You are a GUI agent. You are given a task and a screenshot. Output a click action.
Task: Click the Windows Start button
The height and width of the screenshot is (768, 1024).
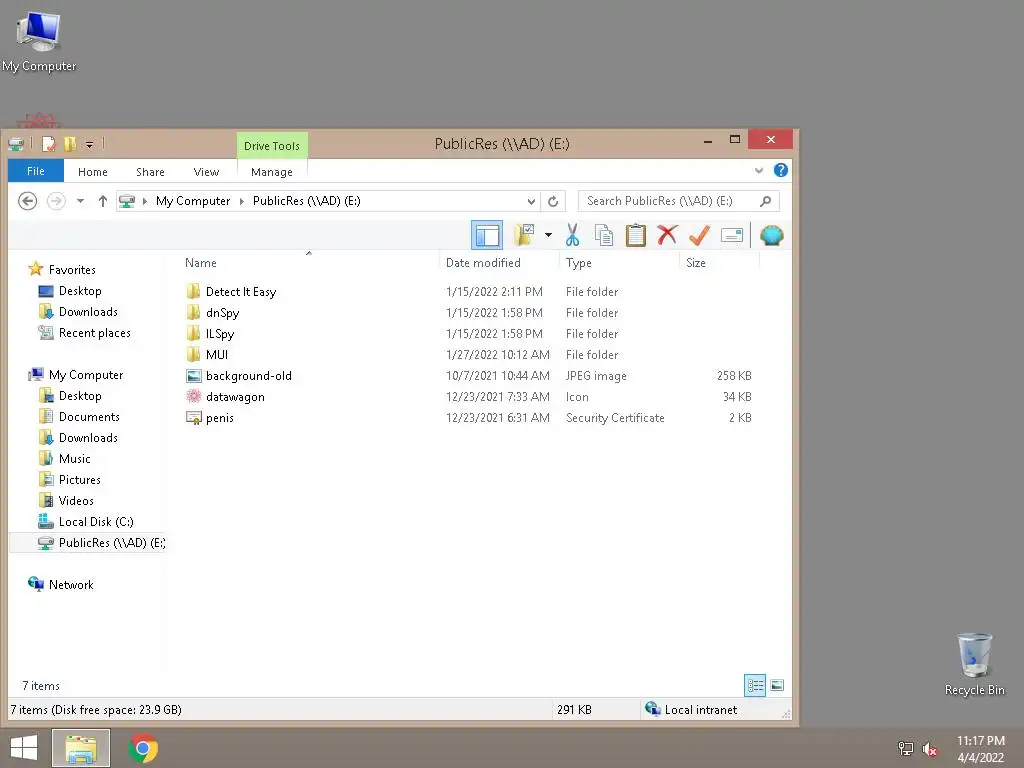(x=24, y=748)
